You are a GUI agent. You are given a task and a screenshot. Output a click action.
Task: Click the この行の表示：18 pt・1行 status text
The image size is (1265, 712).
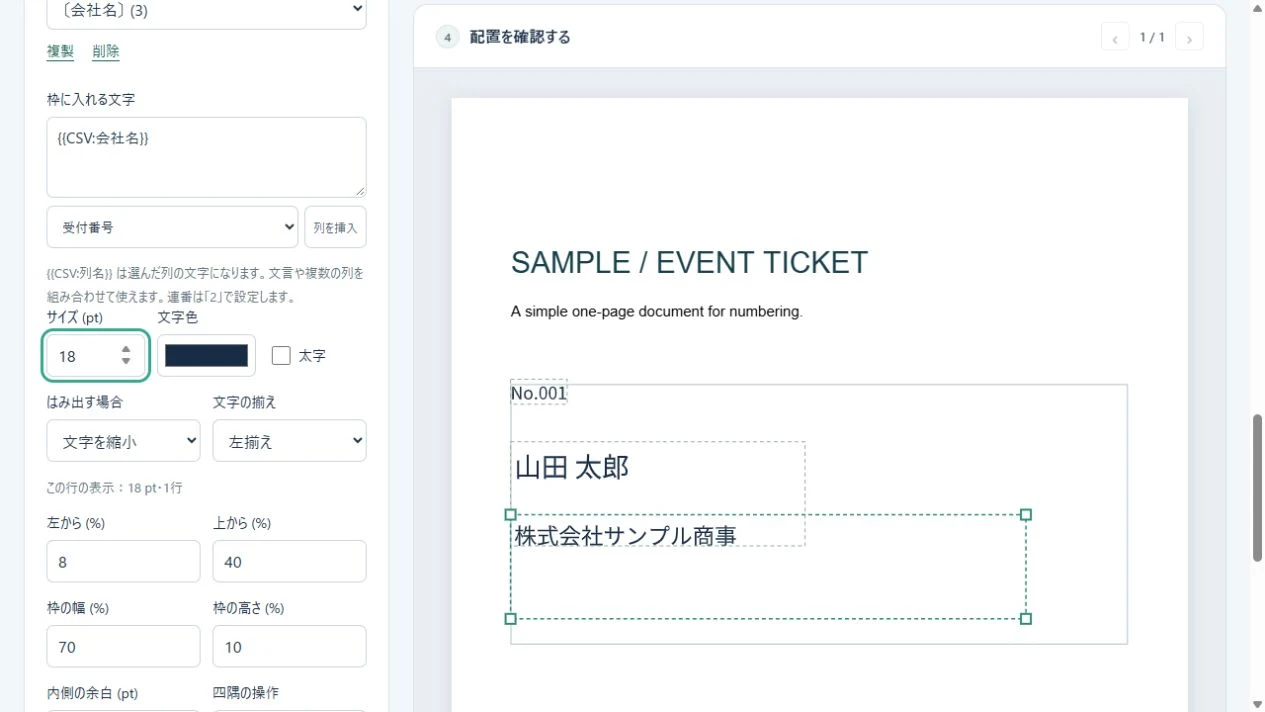coord(114,488)
